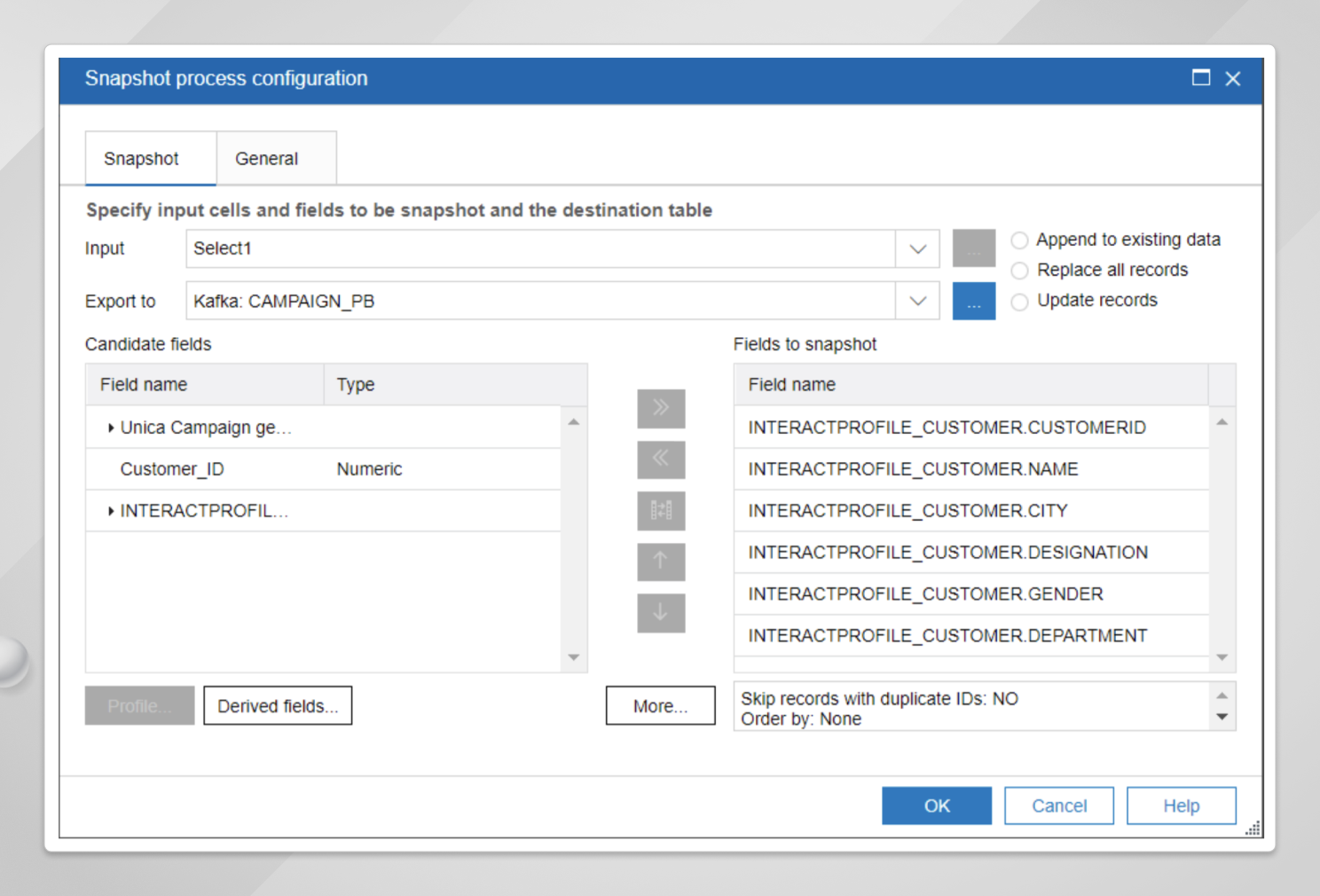Open the Export to table picker via ellipsis

point(973,301)
